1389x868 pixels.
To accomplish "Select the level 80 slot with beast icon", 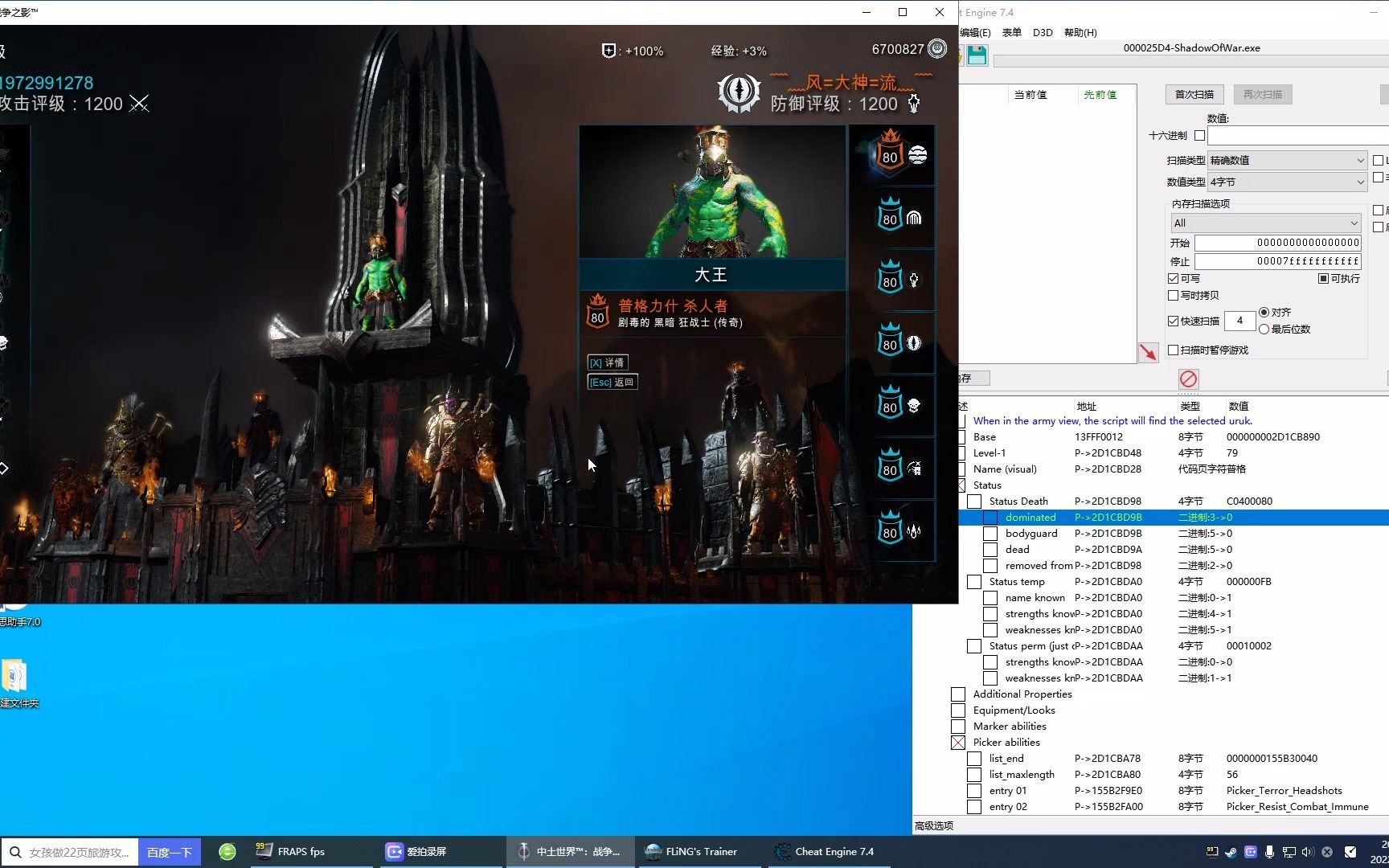I will click(892, 469).
